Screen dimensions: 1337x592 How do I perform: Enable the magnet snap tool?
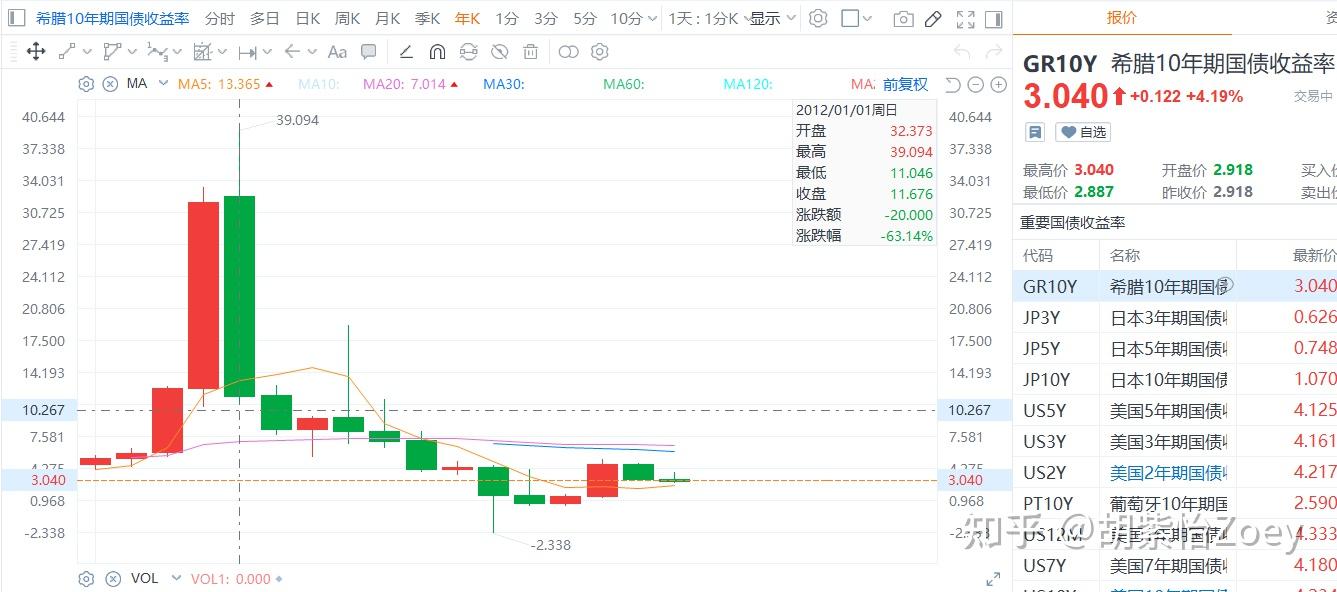pyautogui.click(x=437, y=52)
